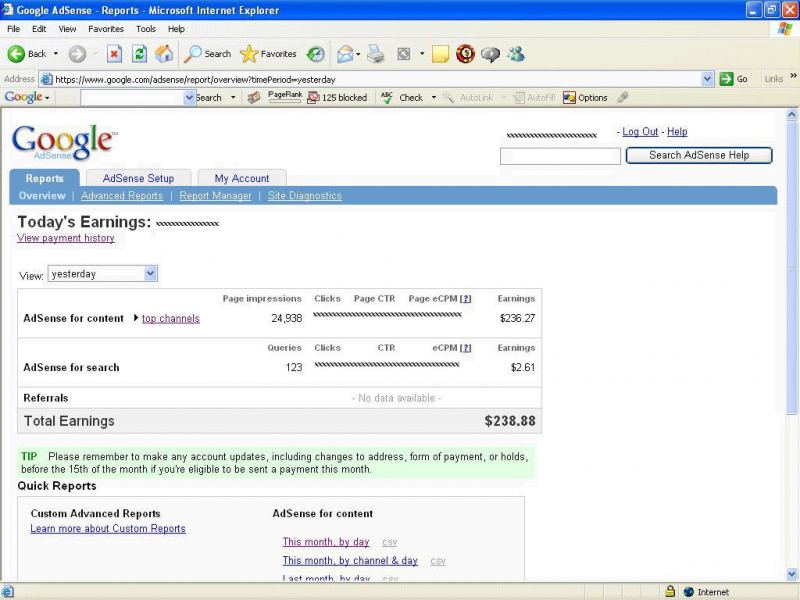Click the toolbar edit square icon
Image resolution: width=800 pixels, height=600 pixels.
click(x=404, y=54)
